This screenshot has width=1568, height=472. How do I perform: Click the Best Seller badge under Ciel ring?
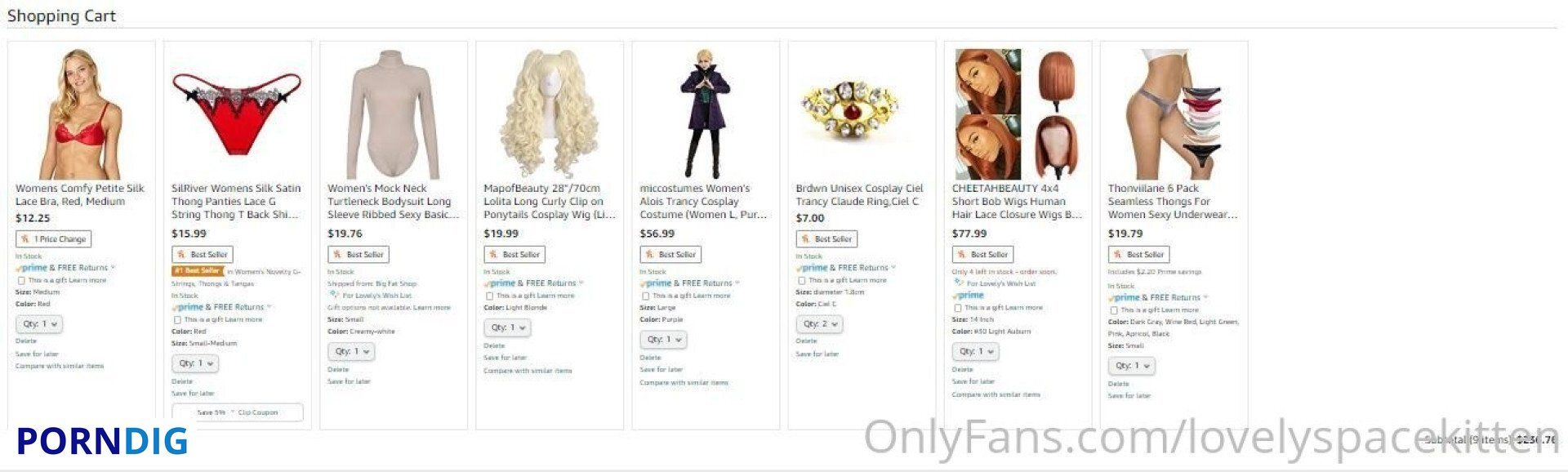coord(826,239)
